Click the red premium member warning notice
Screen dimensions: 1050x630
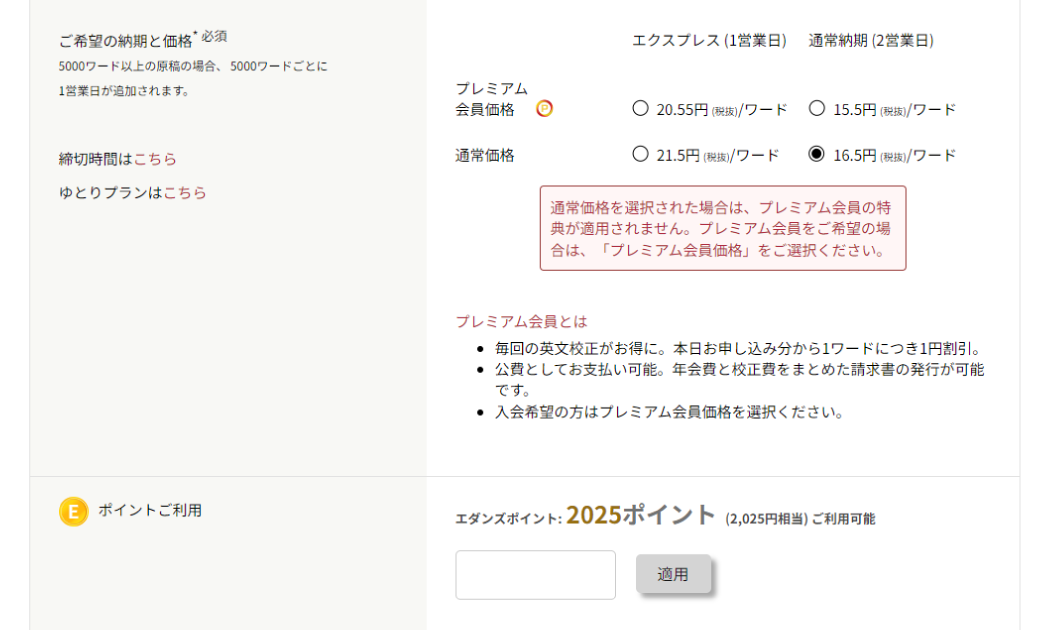[x=723, y=228]
